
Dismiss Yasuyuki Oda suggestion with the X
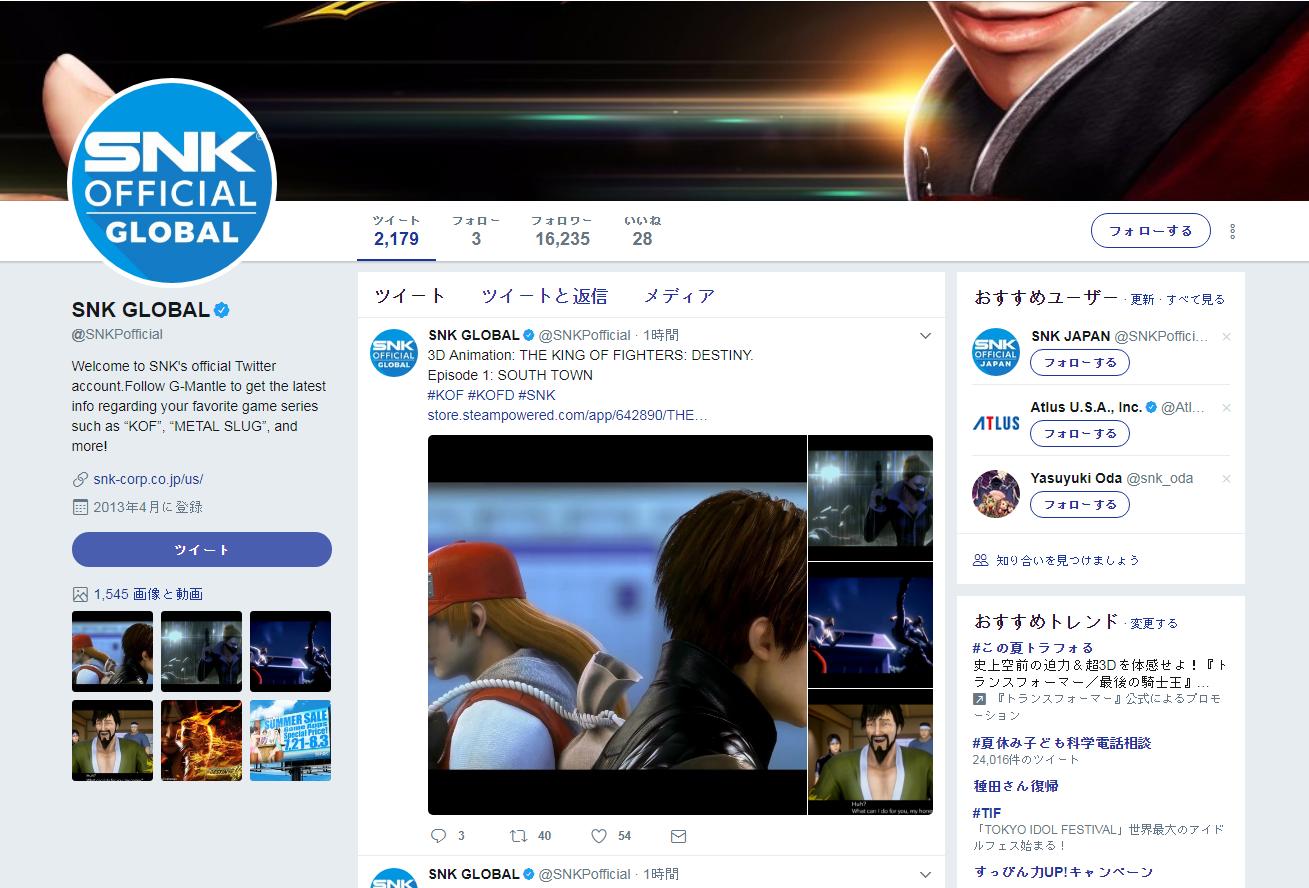(1226, 479)
